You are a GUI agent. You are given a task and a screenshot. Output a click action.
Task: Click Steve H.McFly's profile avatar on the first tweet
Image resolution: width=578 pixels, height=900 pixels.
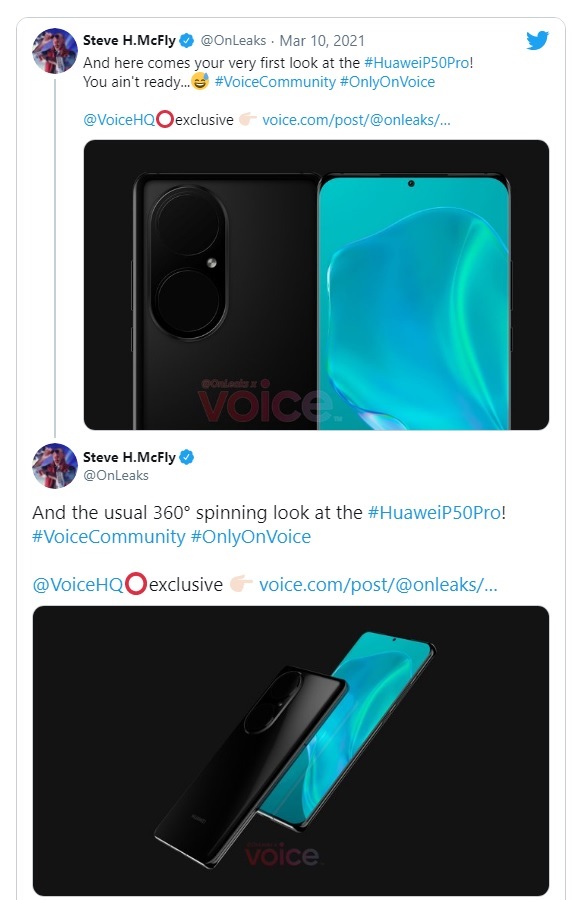[55, 51]
